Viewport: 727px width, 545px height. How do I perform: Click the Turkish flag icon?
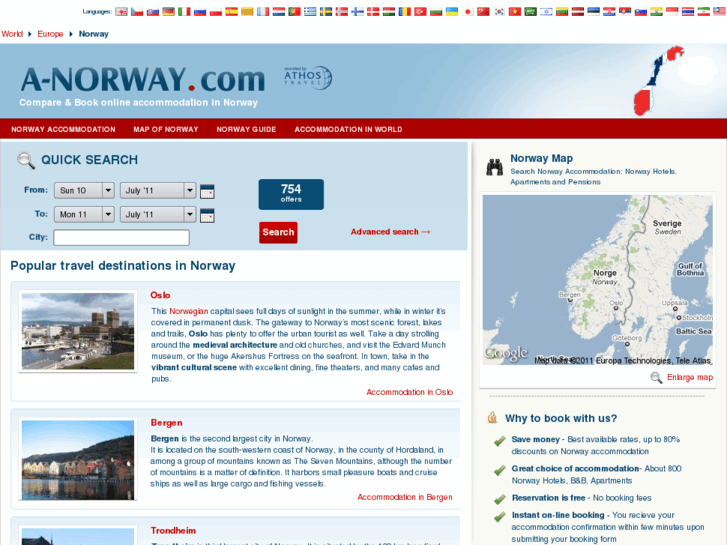421,12
